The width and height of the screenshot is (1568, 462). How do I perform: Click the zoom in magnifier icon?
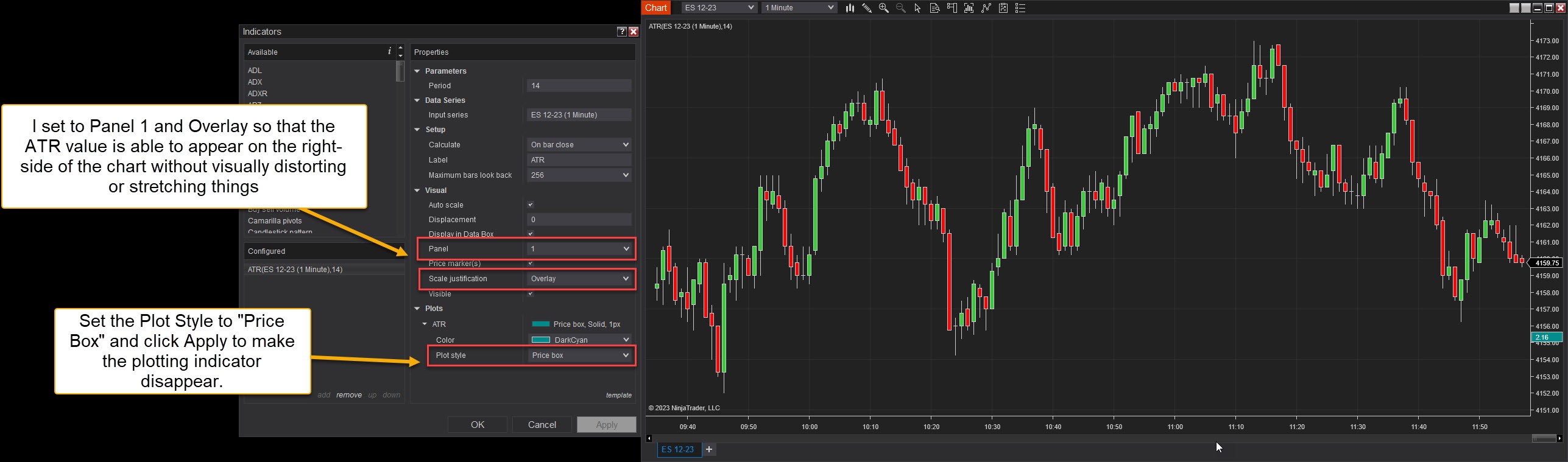pyautogui.click(x=883, y=8)
